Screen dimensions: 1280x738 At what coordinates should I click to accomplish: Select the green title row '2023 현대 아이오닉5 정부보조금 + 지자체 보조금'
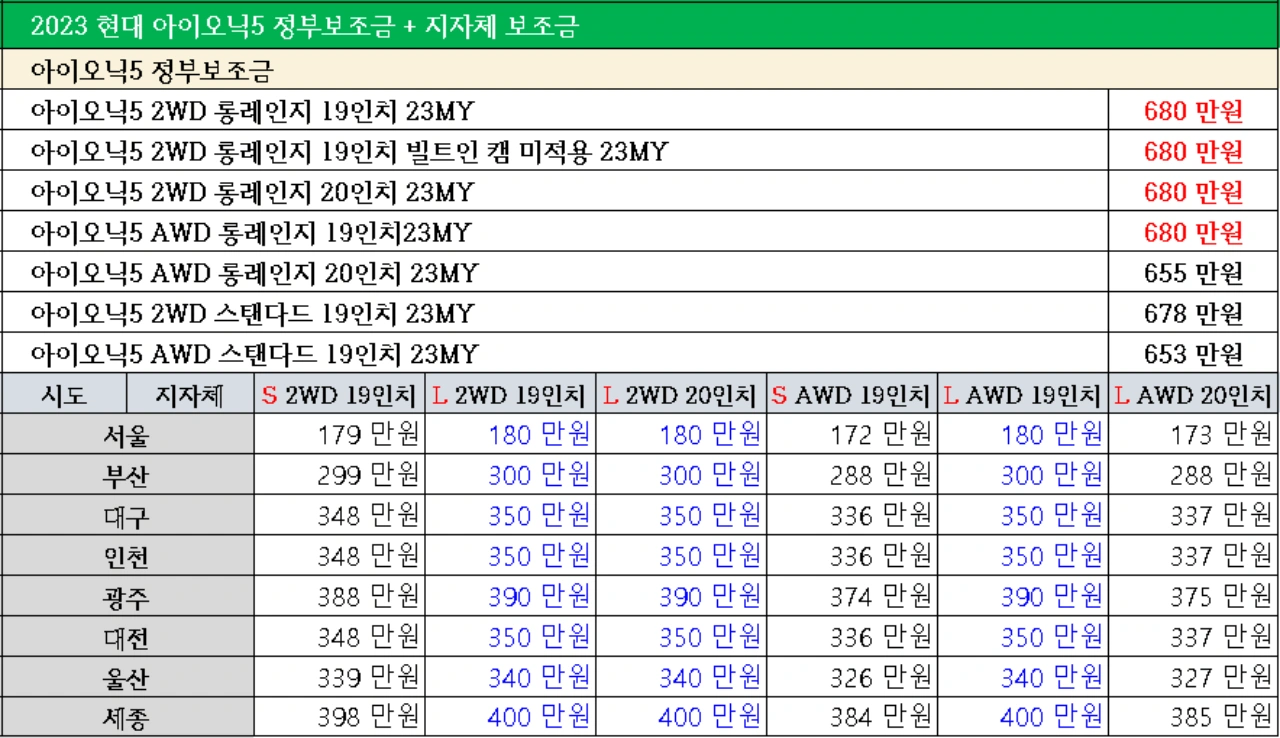point(640,26)
